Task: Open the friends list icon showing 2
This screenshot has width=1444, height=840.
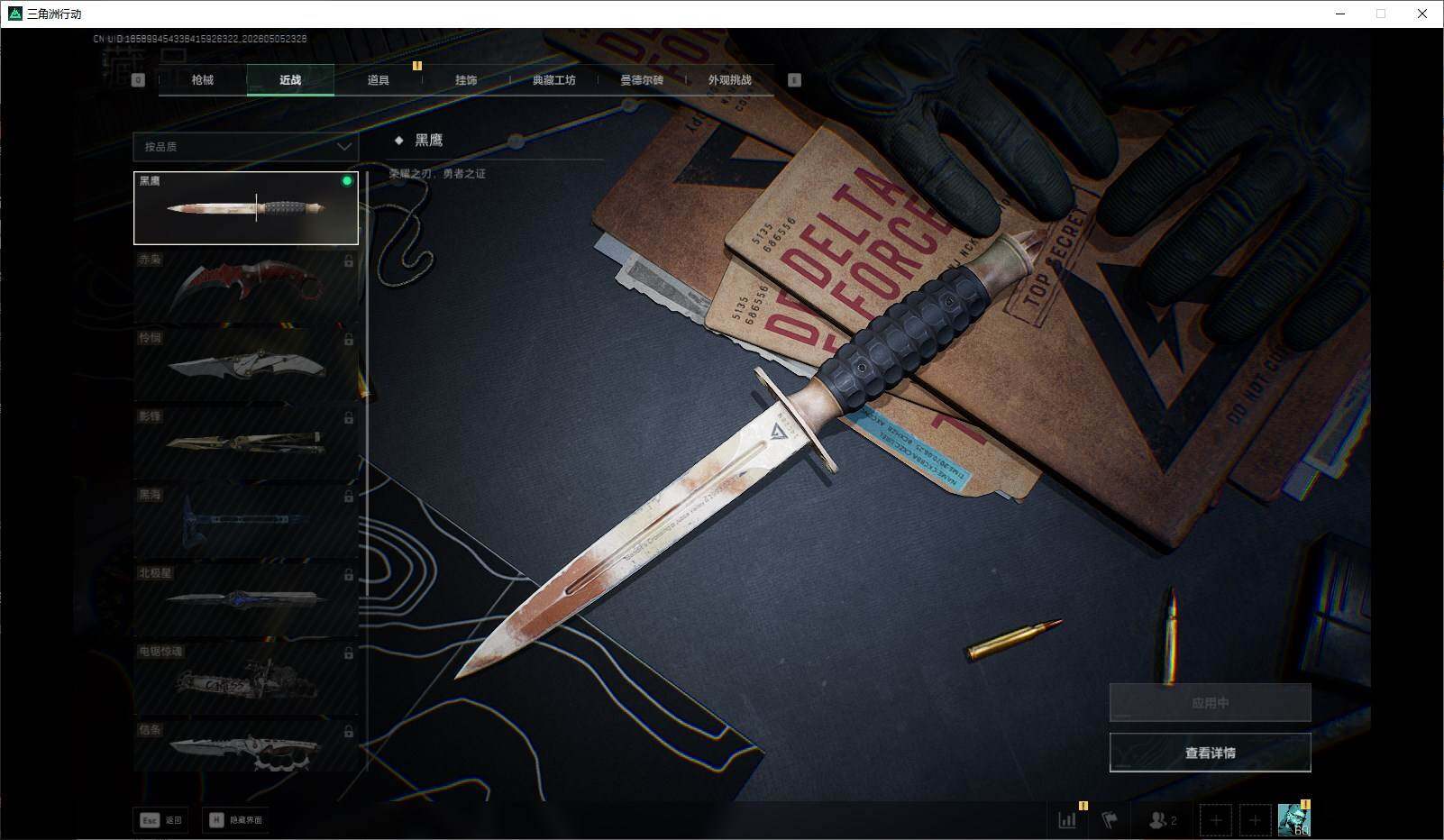Action: pyautogui.click(x=1163, y=820)
